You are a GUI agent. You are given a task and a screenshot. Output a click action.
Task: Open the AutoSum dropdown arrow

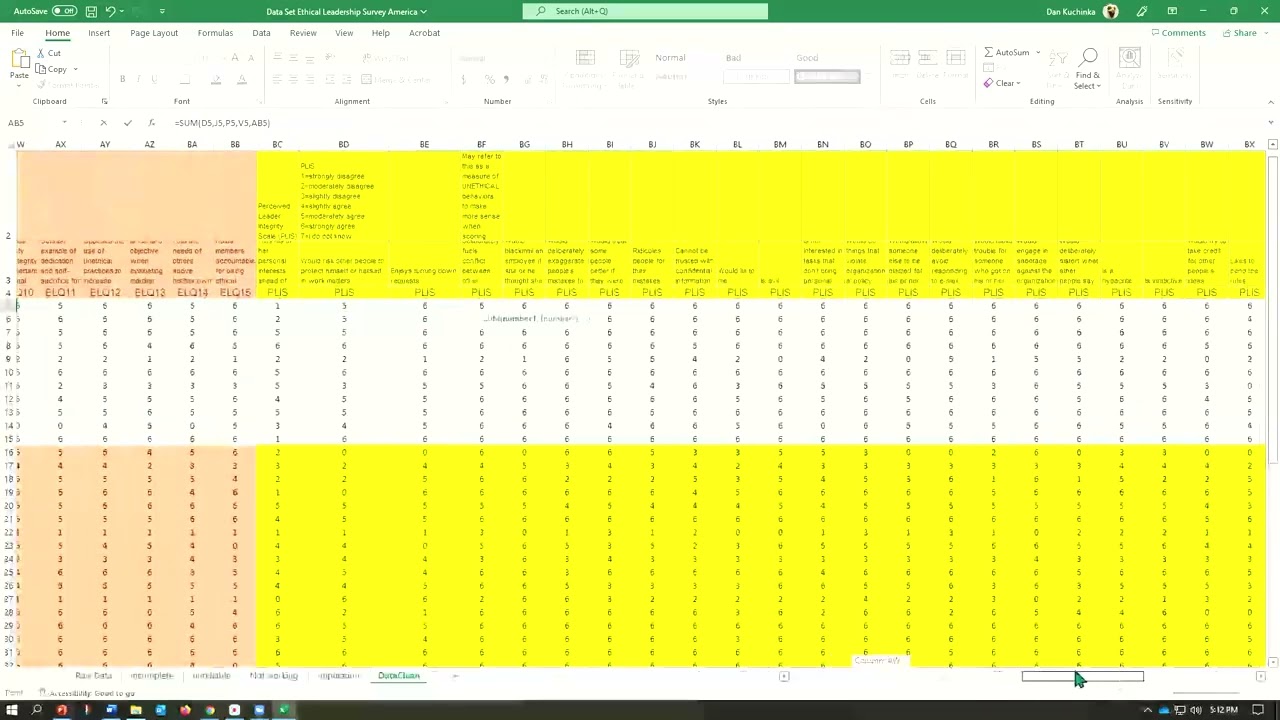tap(1037, 52)
